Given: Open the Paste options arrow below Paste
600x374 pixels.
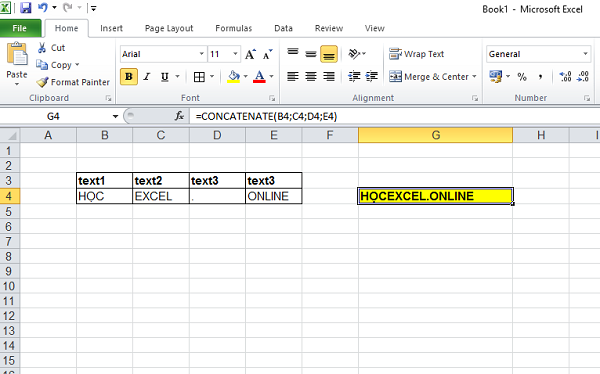Looking at the screenshot, I should click(17, 84).
